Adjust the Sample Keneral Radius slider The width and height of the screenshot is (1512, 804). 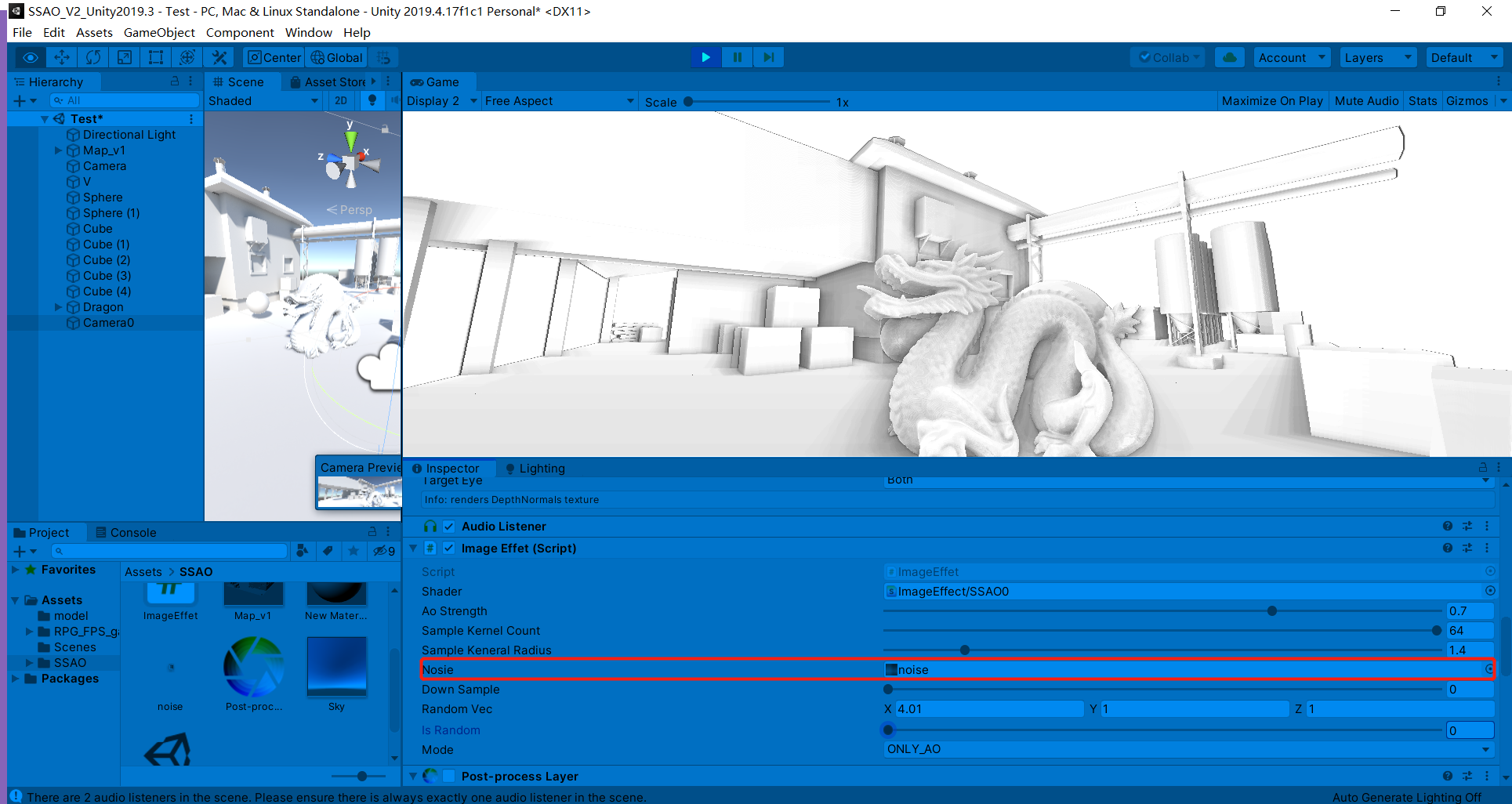(x=1162, y=650)
